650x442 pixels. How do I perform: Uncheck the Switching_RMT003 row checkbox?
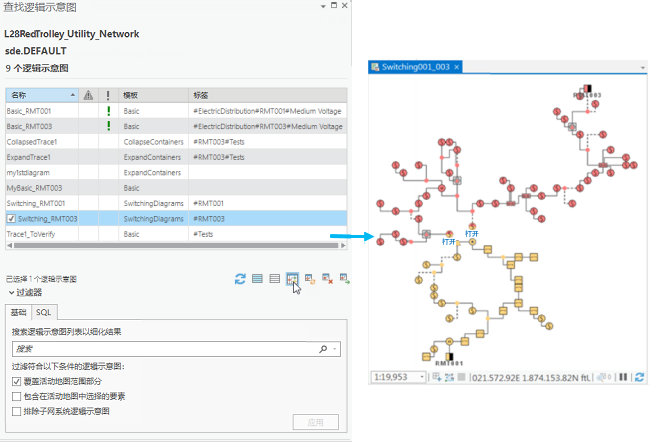point(12,219)
